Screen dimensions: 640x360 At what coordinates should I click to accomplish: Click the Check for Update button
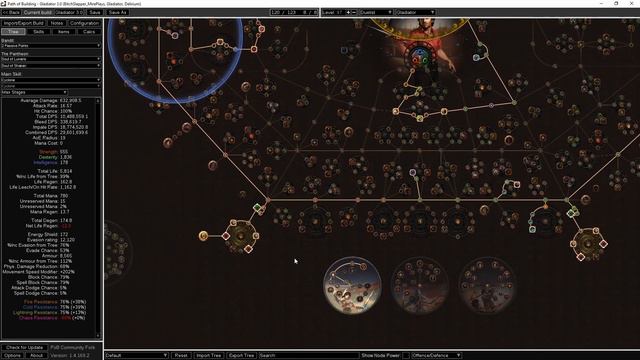tap(24, 348)
